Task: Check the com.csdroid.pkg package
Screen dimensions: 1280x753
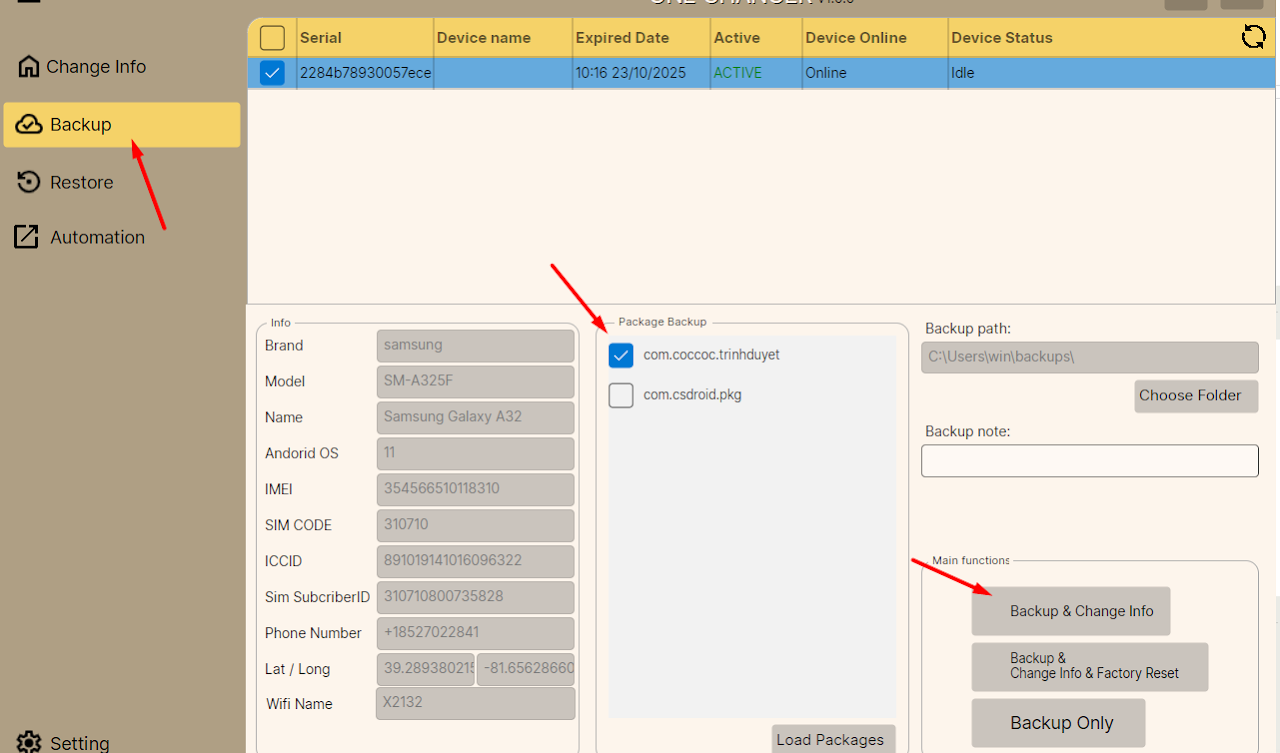Action: pos(621,395)
